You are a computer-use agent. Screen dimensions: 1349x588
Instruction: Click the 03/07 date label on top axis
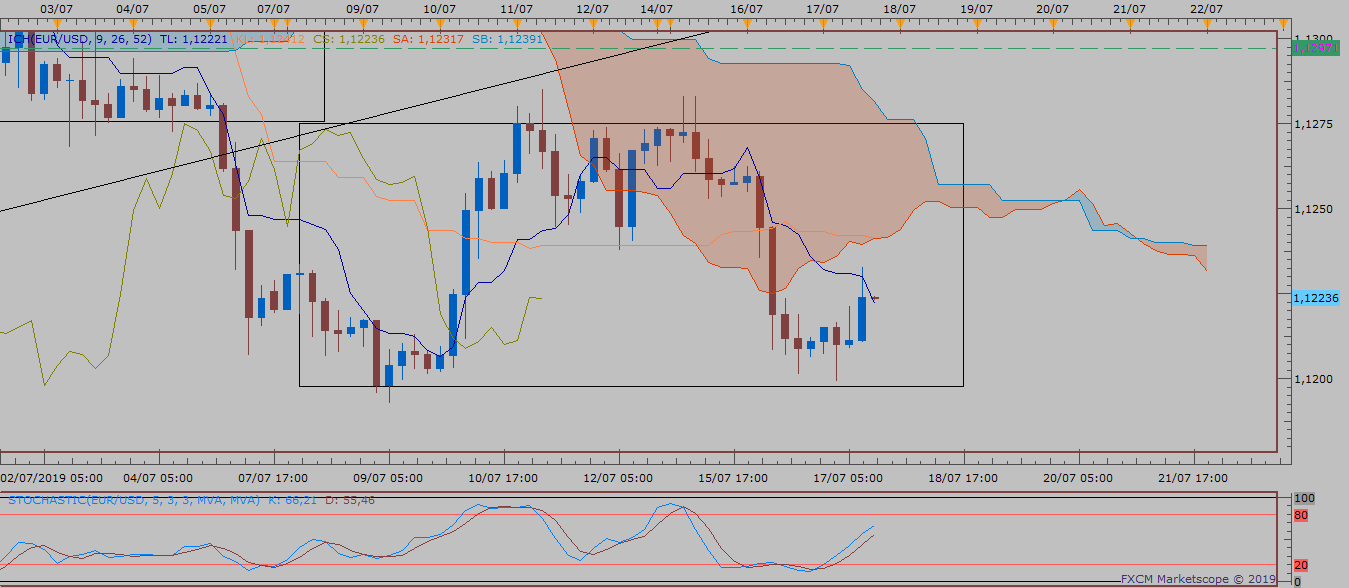(x=56, y=8)
